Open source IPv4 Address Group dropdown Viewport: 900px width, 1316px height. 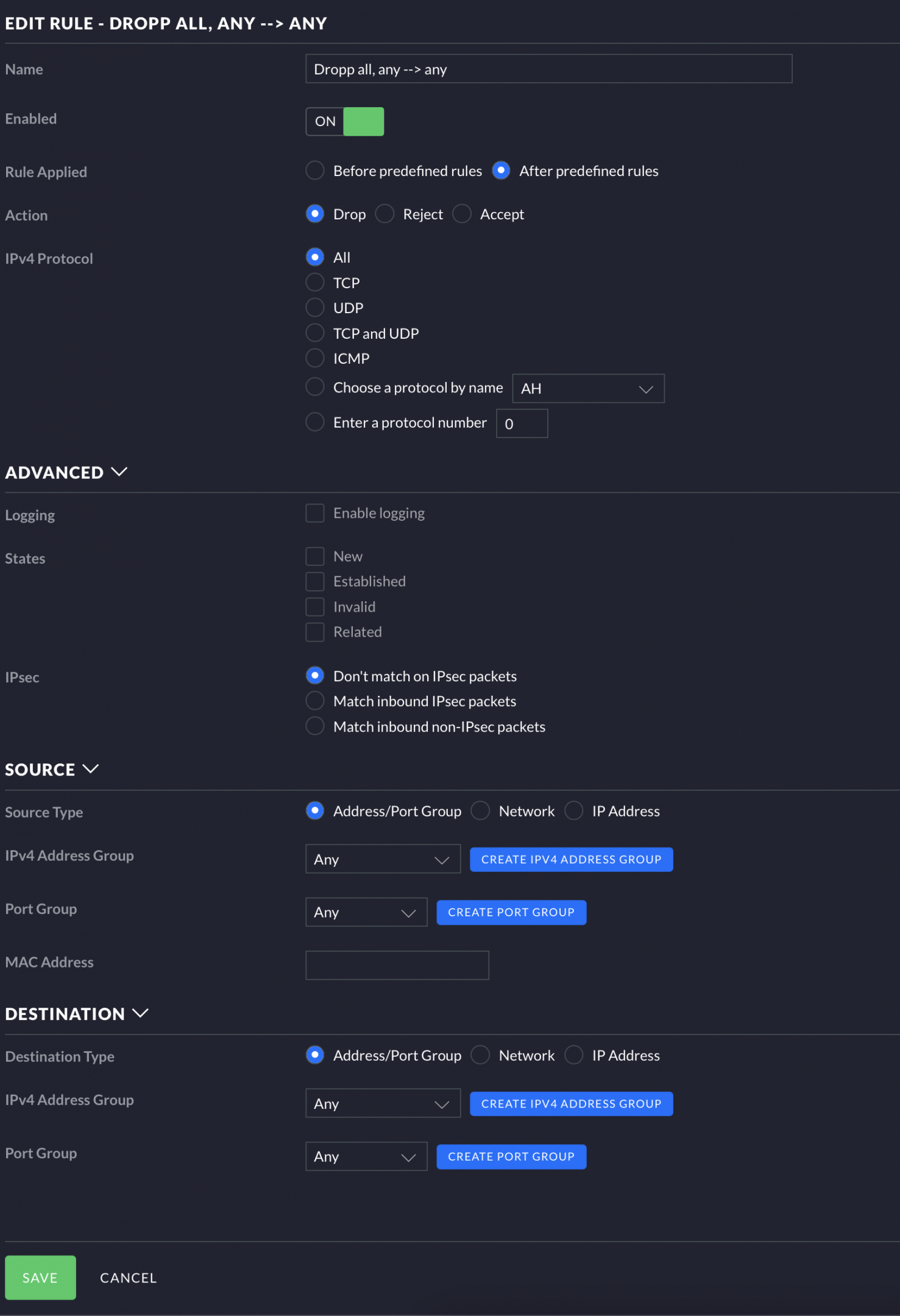click(383, 859)
